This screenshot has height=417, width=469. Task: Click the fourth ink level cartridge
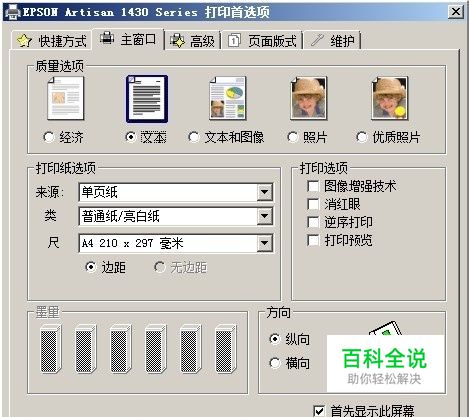pos(156,349)
